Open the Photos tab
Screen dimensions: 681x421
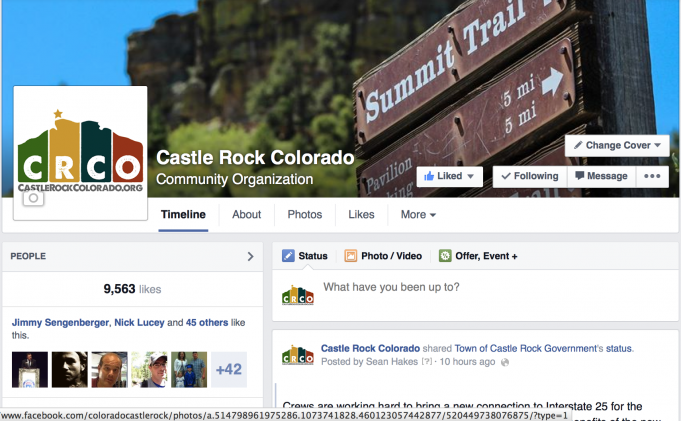click(x=304, y=215)
